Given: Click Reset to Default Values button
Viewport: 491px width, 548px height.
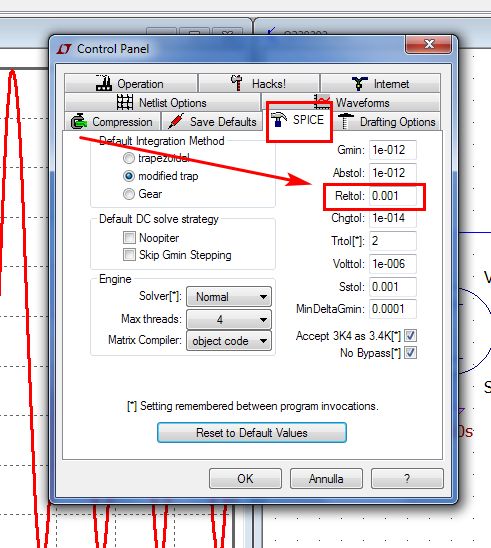Looking at the screenshot, I should [x=252, y=433].
